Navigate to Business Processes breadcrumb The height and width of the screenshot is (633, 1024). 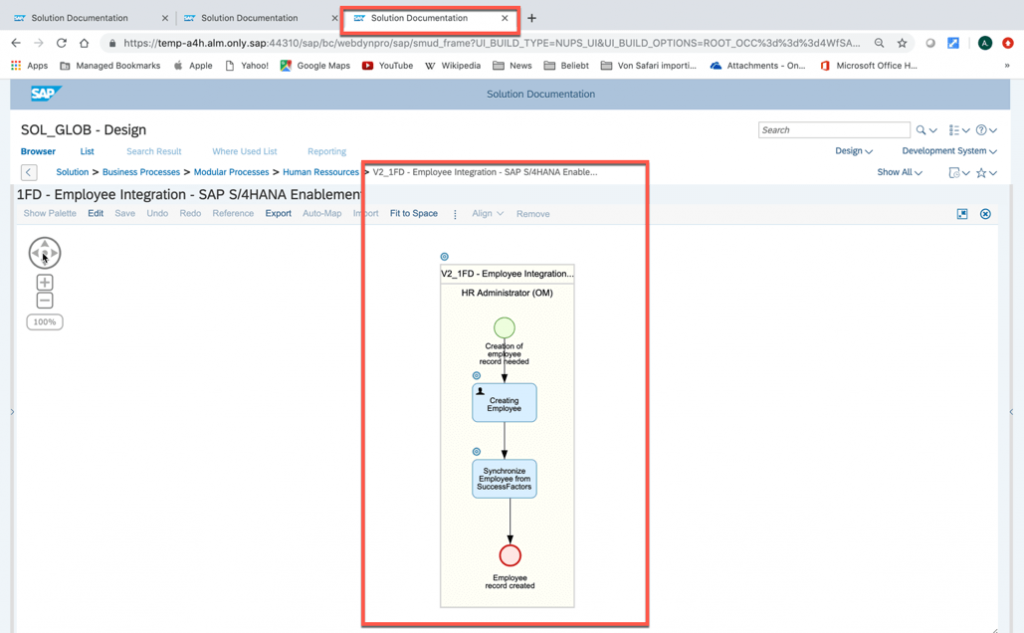[x=141, y=172]
